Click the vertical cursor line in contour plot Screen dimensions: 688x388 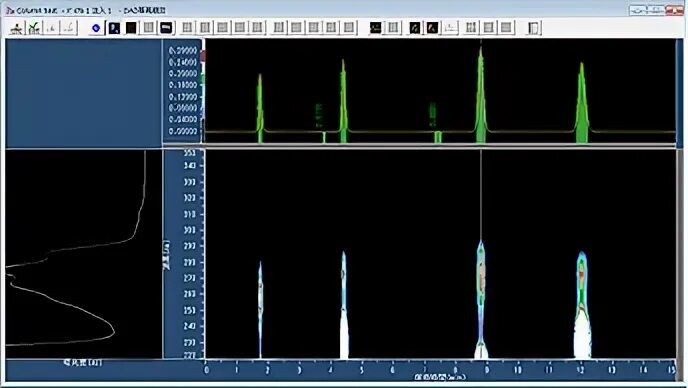(x=481, y=195)
